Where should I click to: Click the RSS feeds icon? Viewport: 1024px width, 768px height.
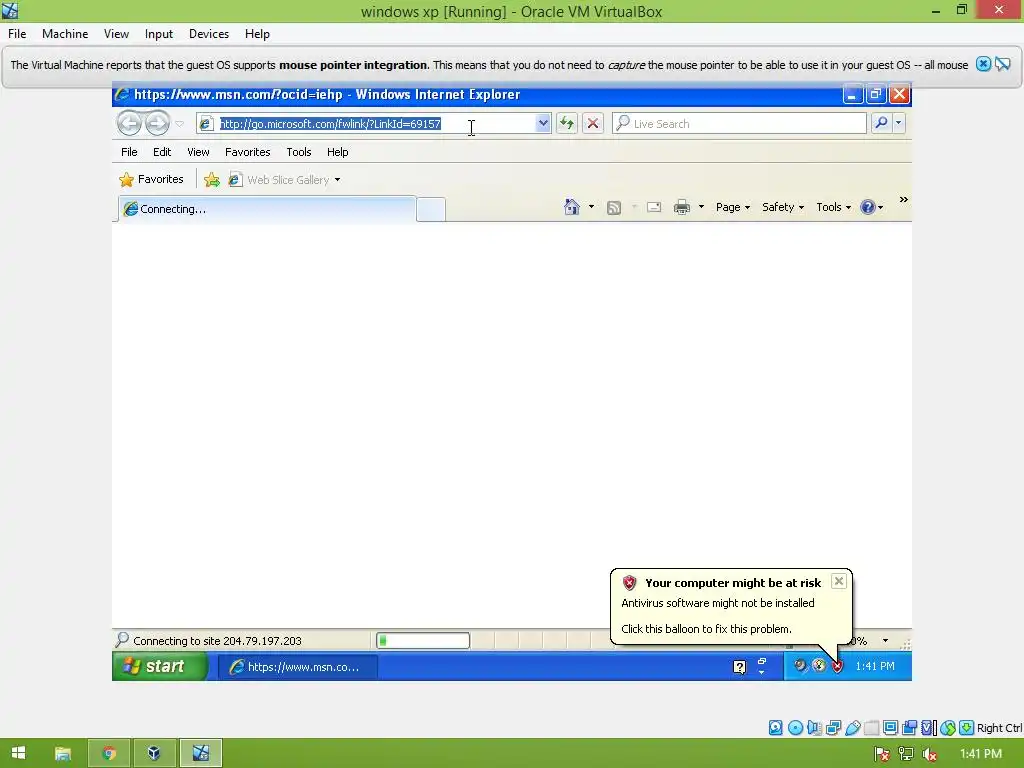[x=614, y=208]
